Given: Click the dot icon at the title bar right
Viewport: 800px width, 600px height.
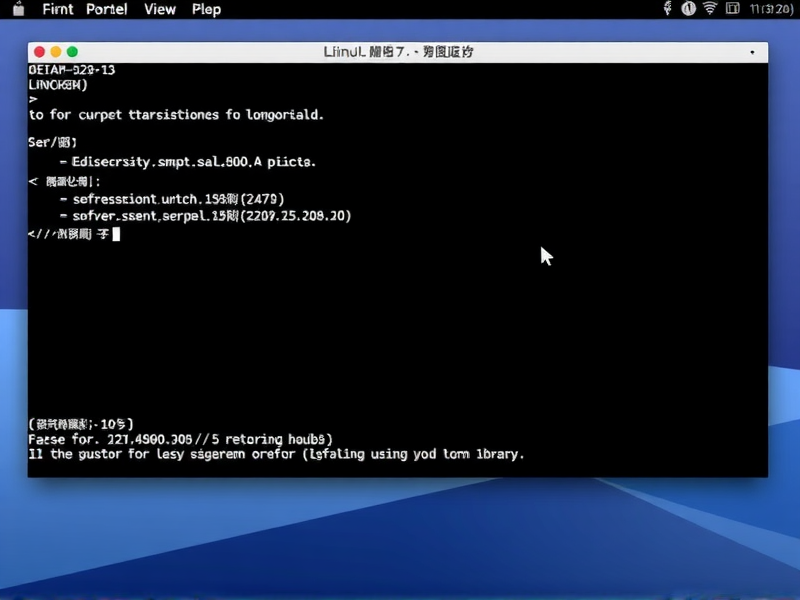Looking at the screenshot, I should click(x=751, y=51).
